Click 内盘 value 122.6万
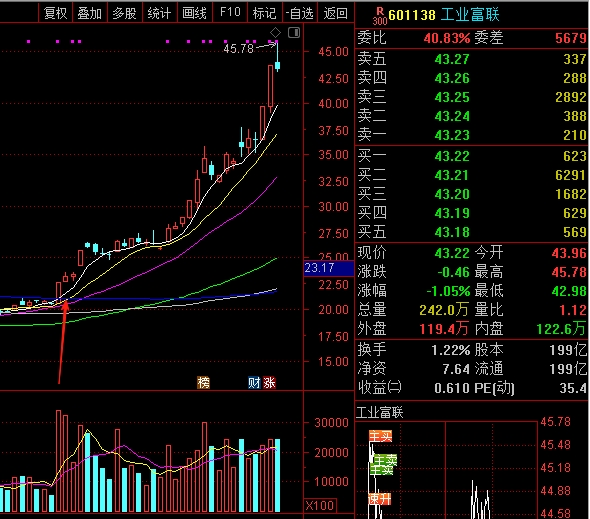This screenshot has height=519, width=590. click(561, 329)
